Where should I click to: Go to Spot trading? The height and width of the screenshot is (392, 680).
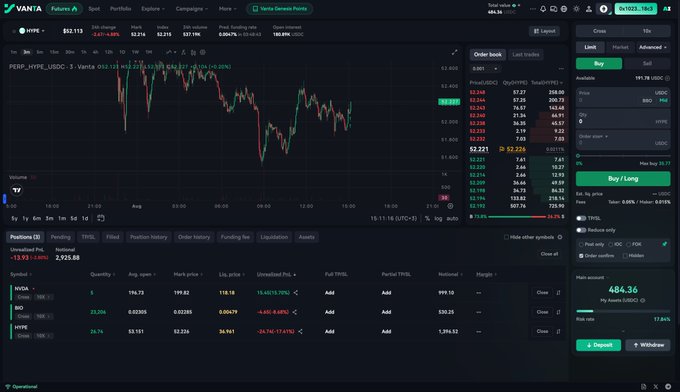click(x=94, y=9)
